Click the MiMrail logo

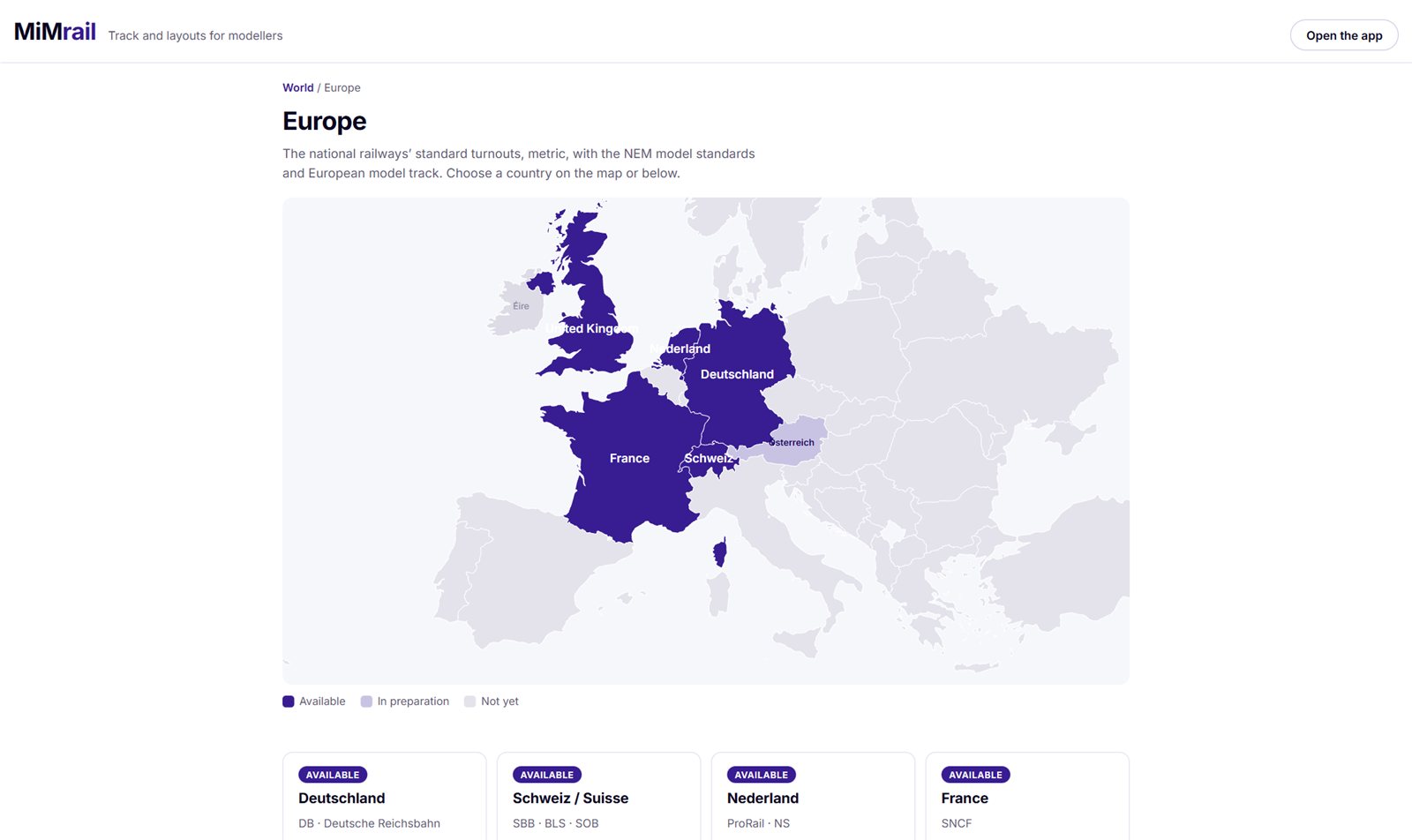pos(55,32)
